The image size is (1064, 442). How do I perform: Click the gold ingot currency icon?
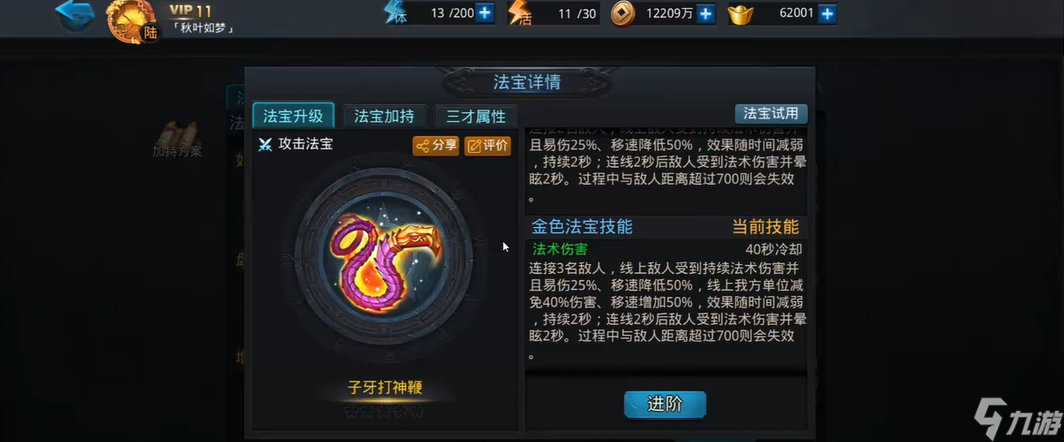tap(741, 14)
